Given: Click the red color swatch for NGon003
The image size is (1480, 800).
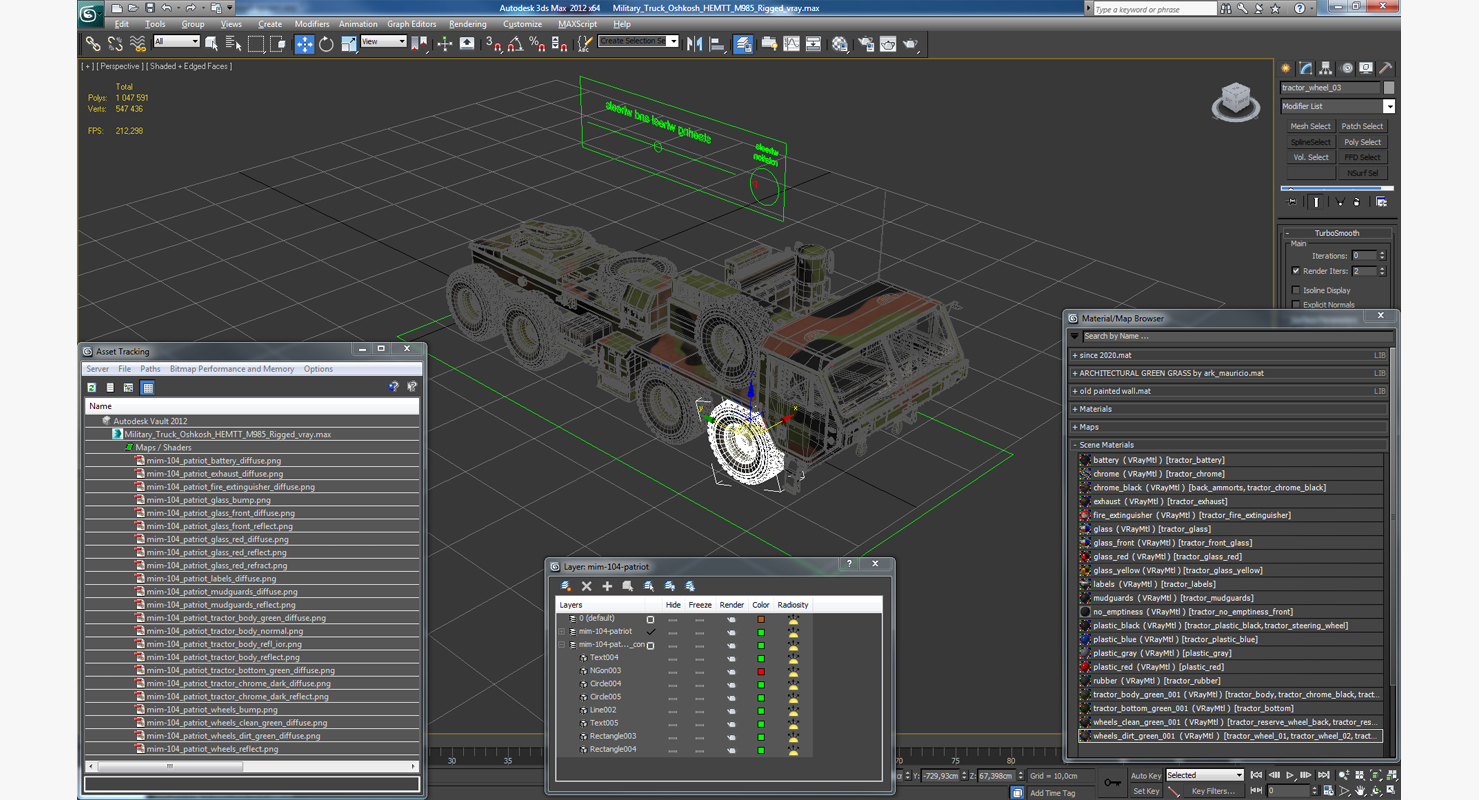Looking at the screenshot, I should click(x=761, y=671).
